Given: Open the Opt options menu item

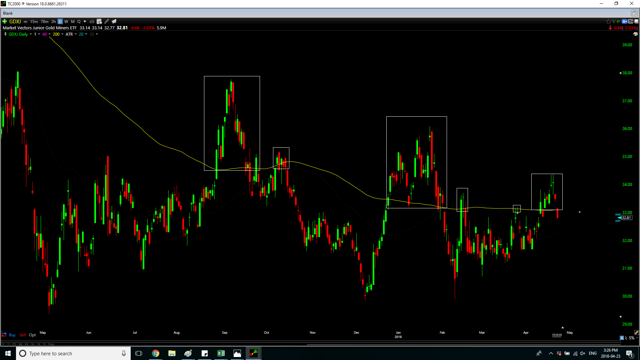Looking at the screenshot, I should [x=32, y=335].
